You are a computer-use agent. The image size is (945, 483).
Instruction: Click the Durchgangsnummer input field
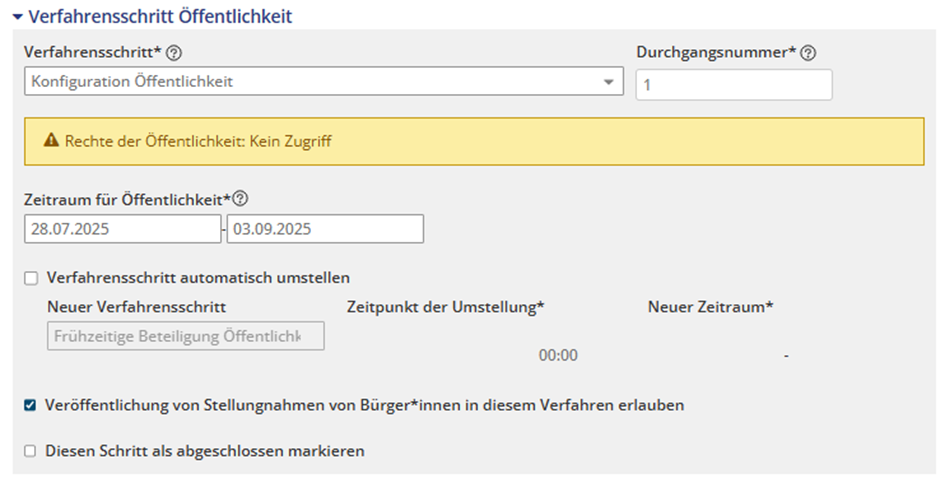[x=733, y=86]
